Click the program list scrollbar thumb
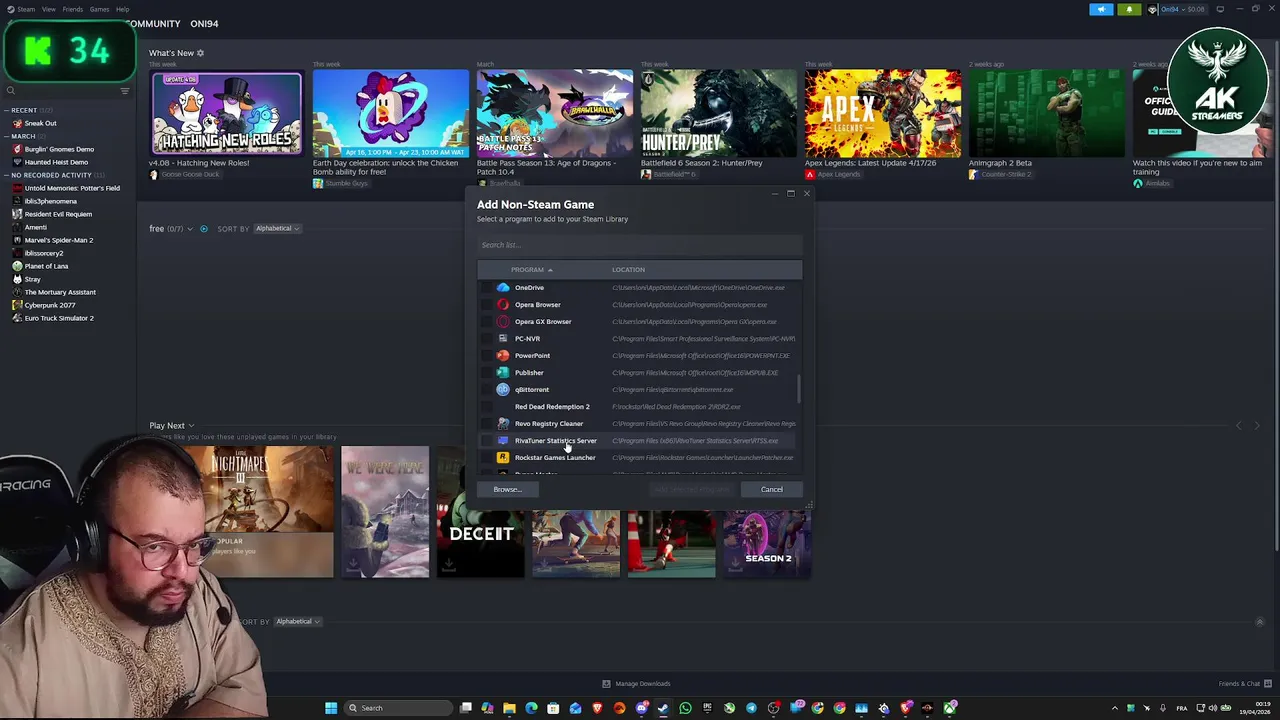The height and width of the screenshot is (720, 1280). 799,391
